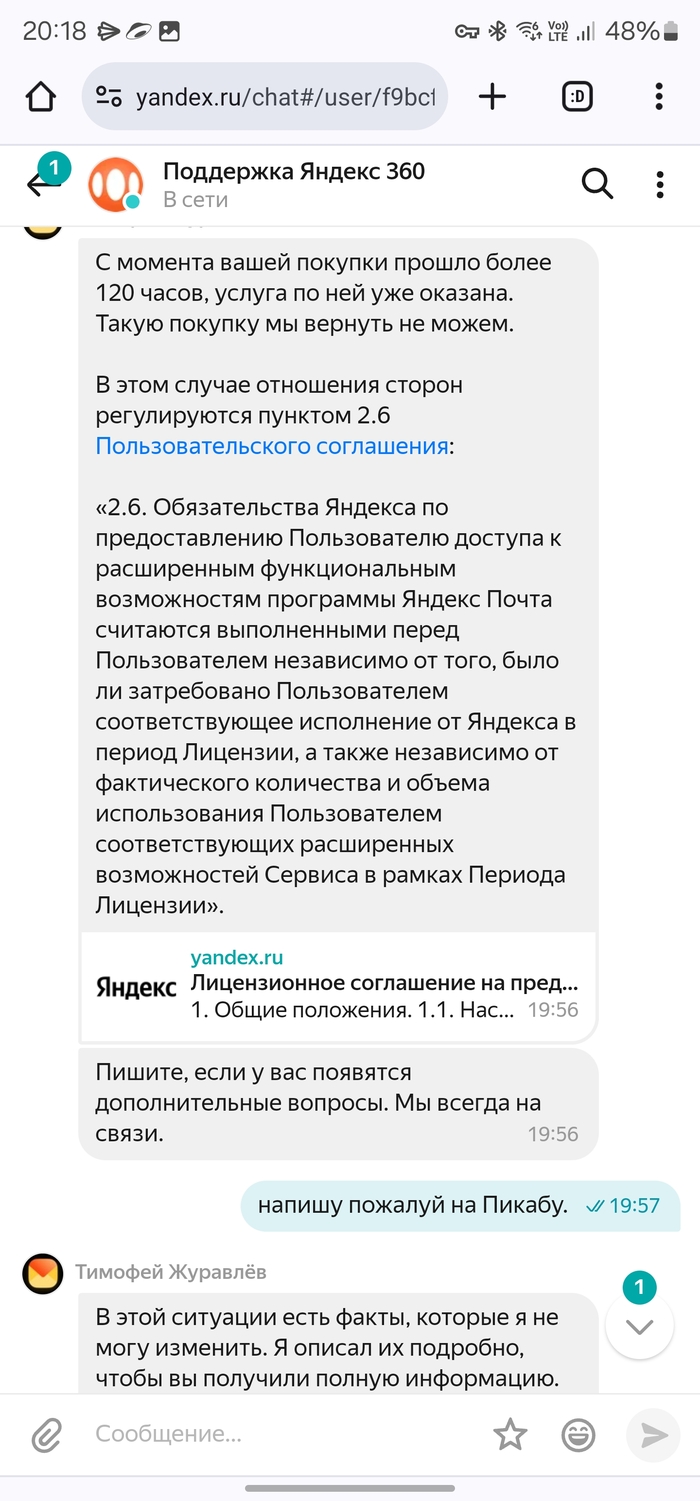The height and width of the screenshot is (1501, 700).
Task: Open the Лицензионное соглашение link preview card
Action: pyautogui.click(x=338, y=987)
